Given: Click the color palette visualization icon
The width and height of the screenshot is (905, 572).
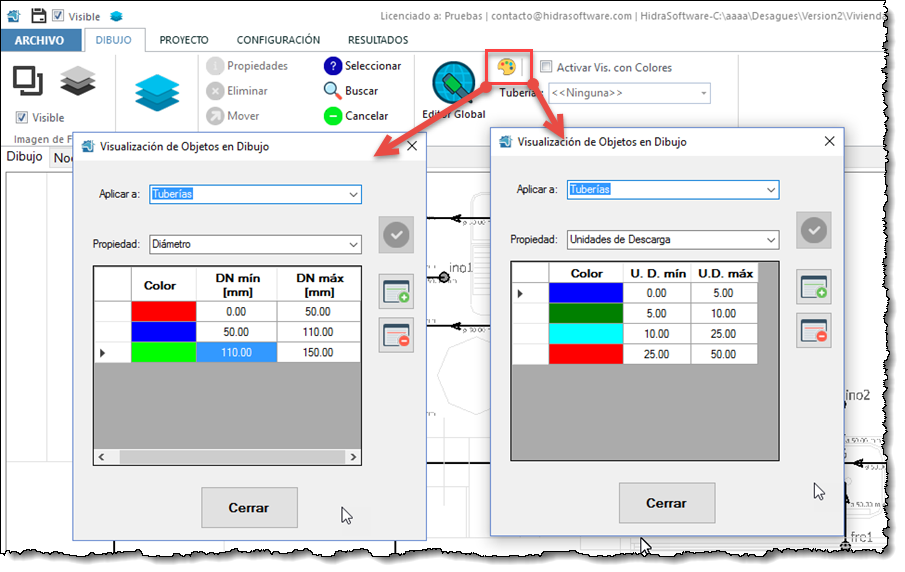Looking at the screenshot, I should click(x=507, y=67).
